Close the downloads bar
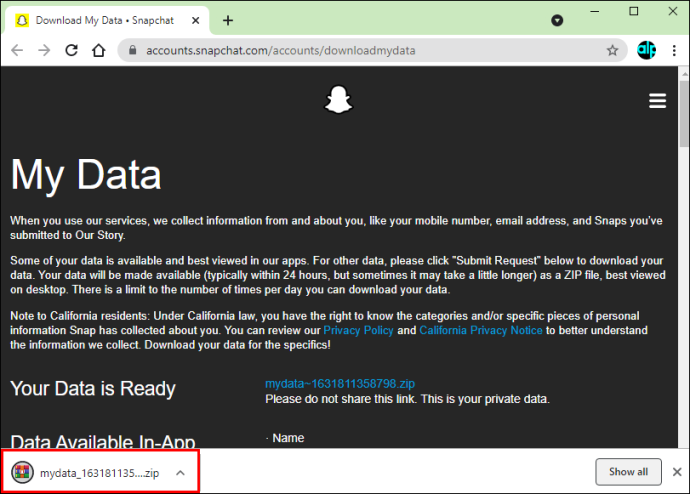This screenshot has width=690, height=494. (x=677, y=472)
